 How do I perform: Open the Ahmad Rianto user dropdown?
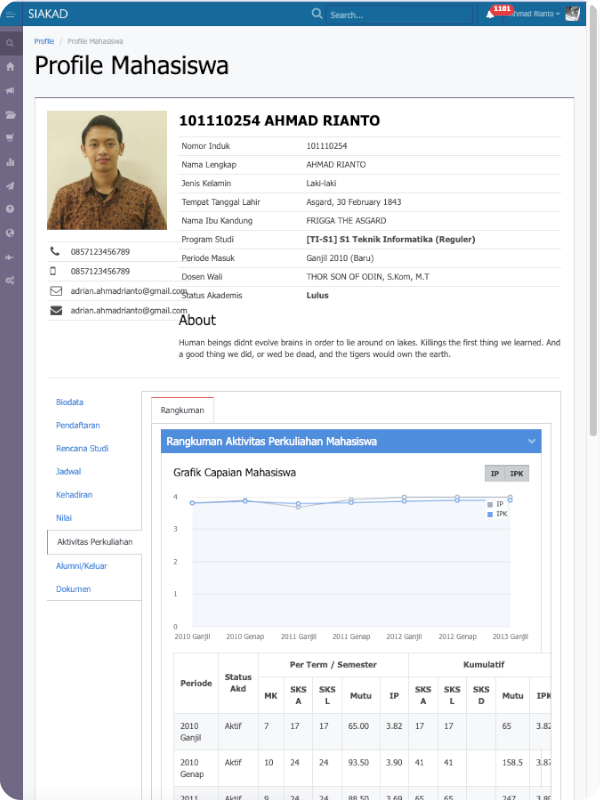[535, 14]
